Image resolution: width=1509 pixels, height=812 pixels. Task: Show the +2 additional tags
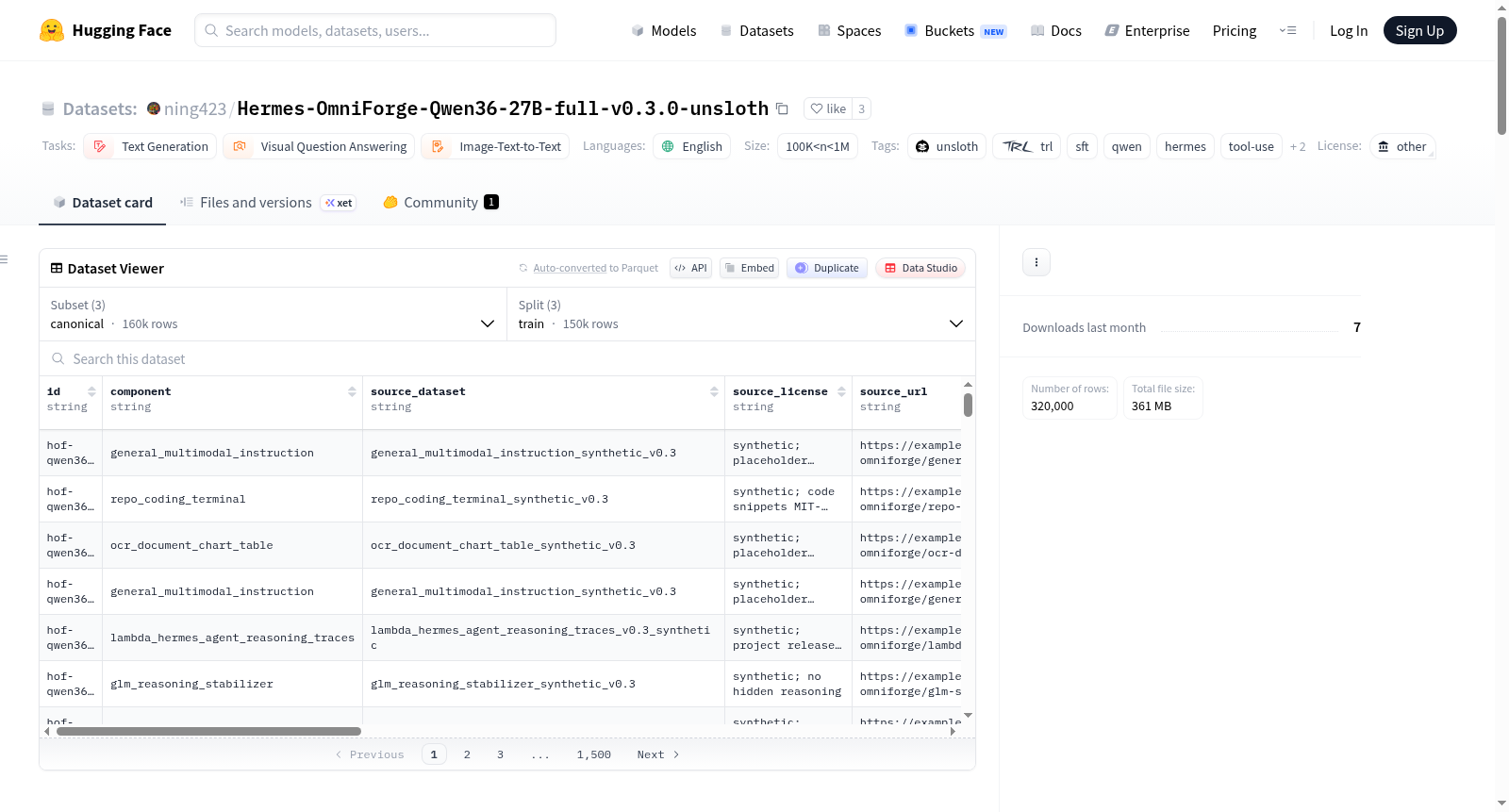point(1298,146)
